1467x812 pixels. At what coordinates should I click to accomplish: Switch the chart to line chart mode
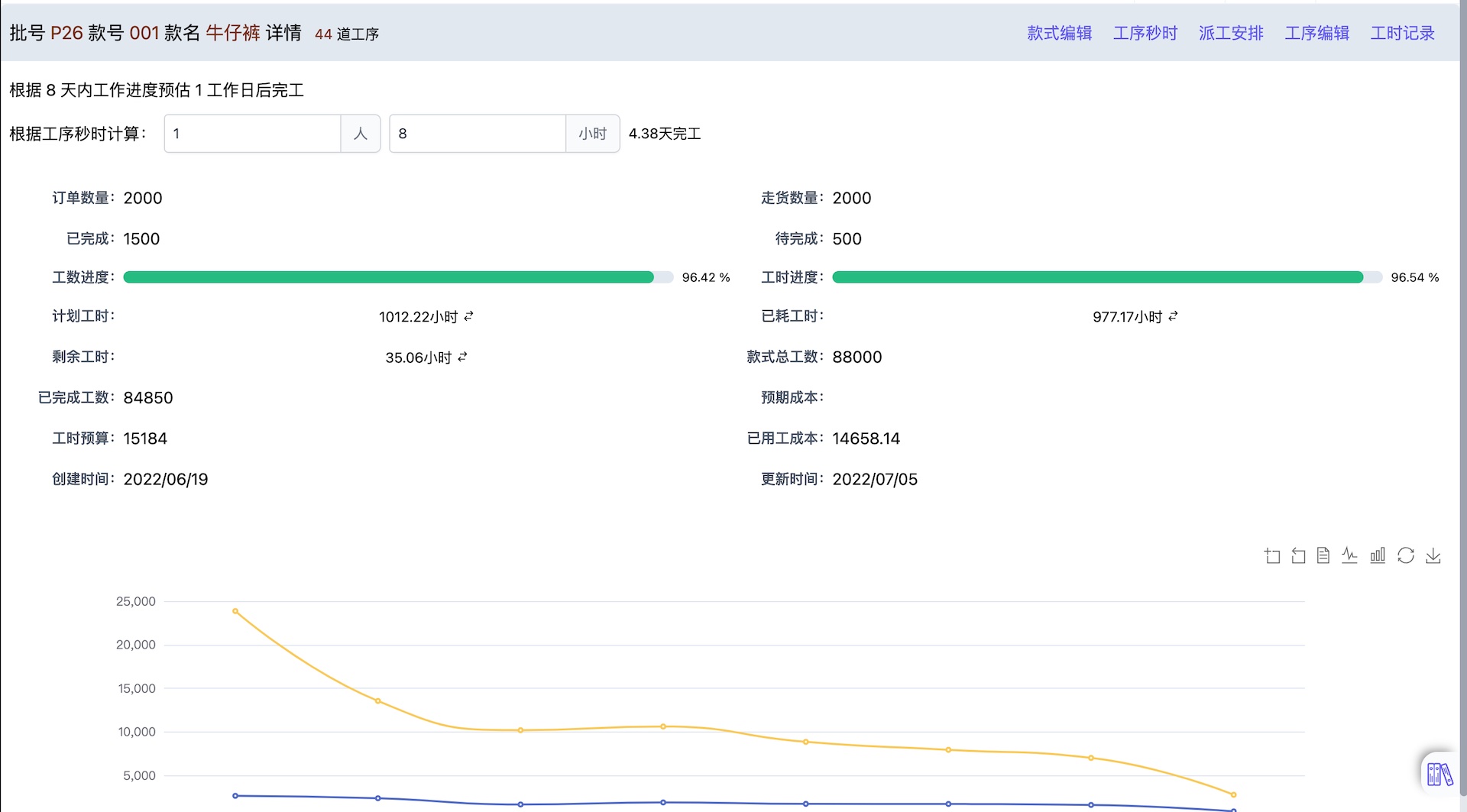[1349, 555]
